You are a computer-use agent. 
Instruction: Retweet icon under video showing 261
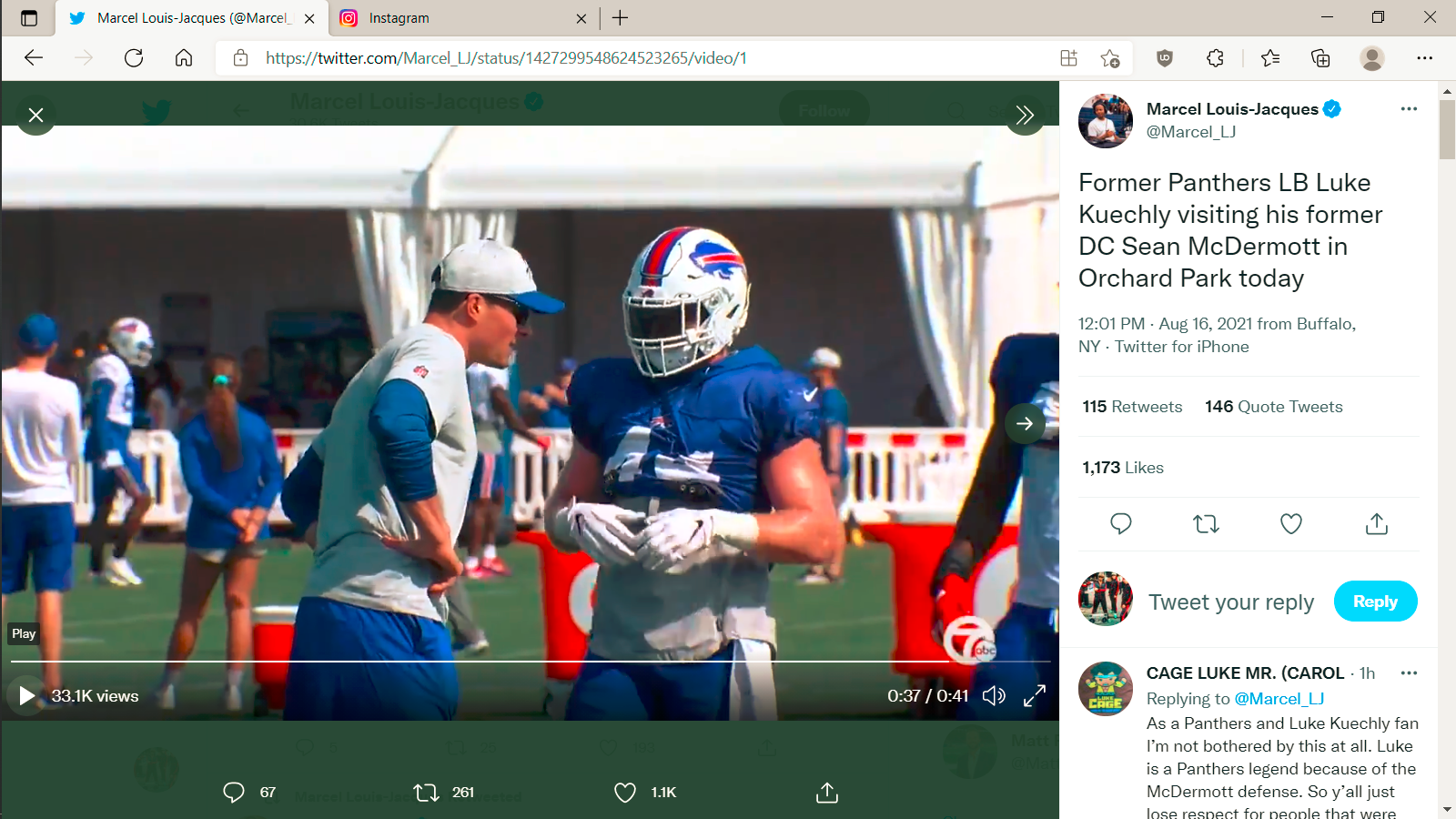(426, 793)
